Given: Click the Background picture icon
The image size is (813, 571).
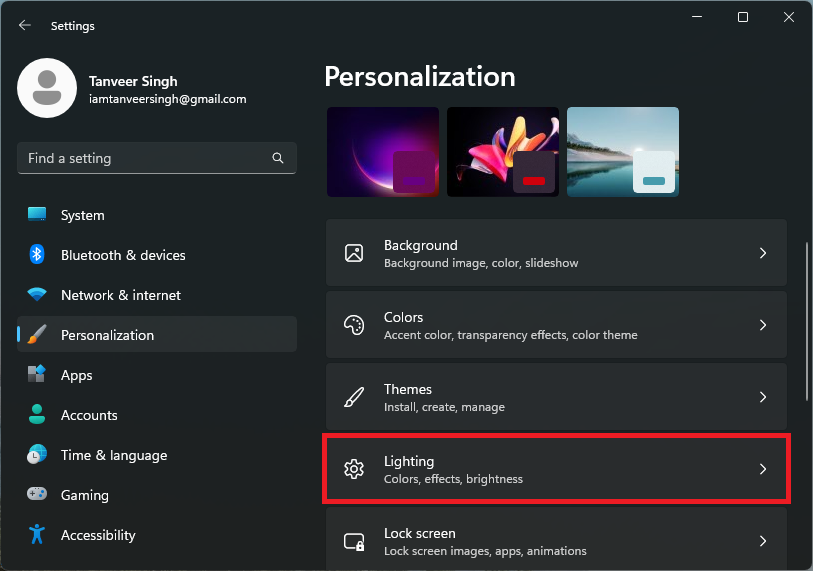Looking at the screenshot, I should (x=354, y=253).
